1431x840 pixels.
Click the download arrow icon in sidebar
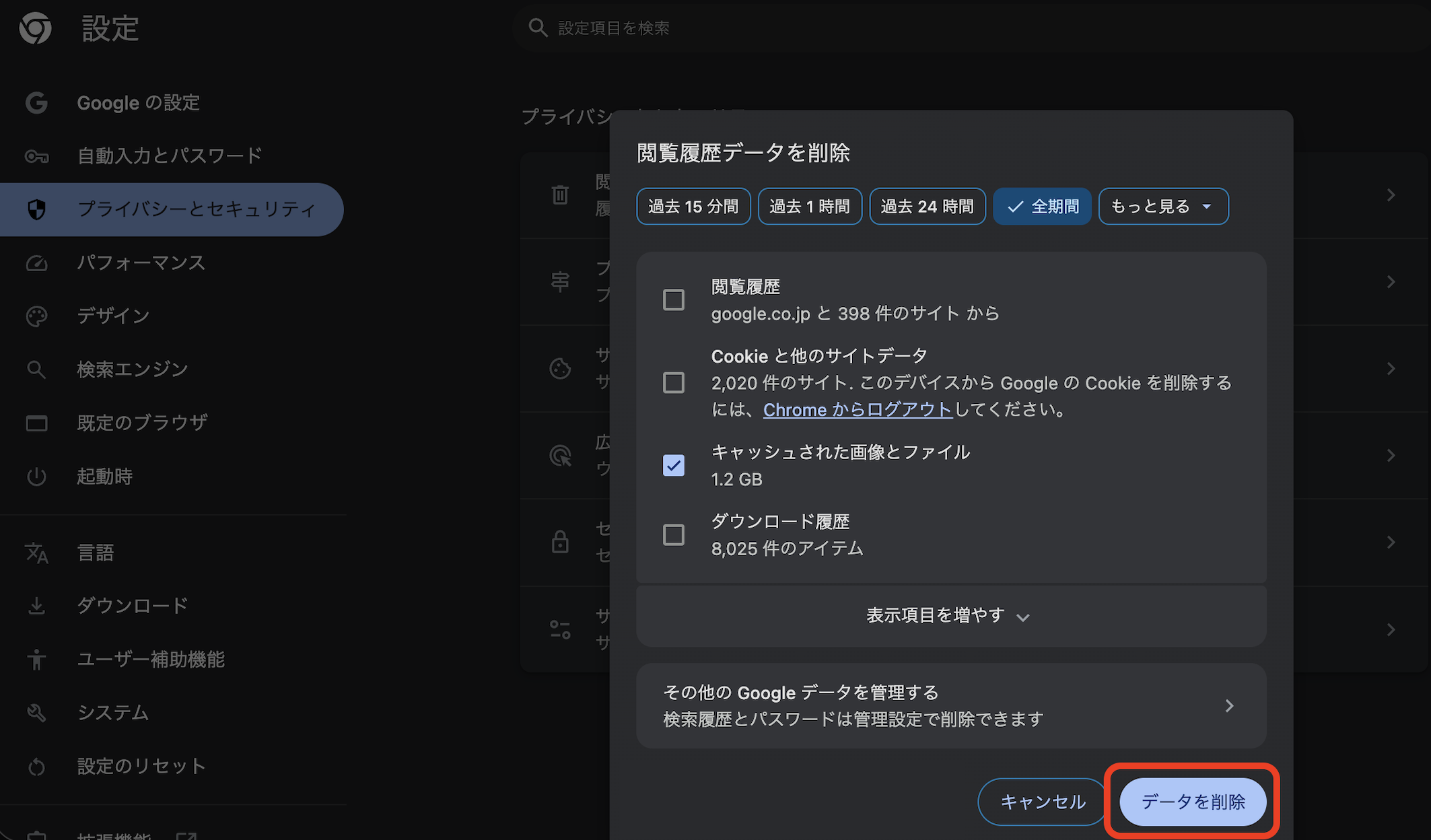point(37,605)
